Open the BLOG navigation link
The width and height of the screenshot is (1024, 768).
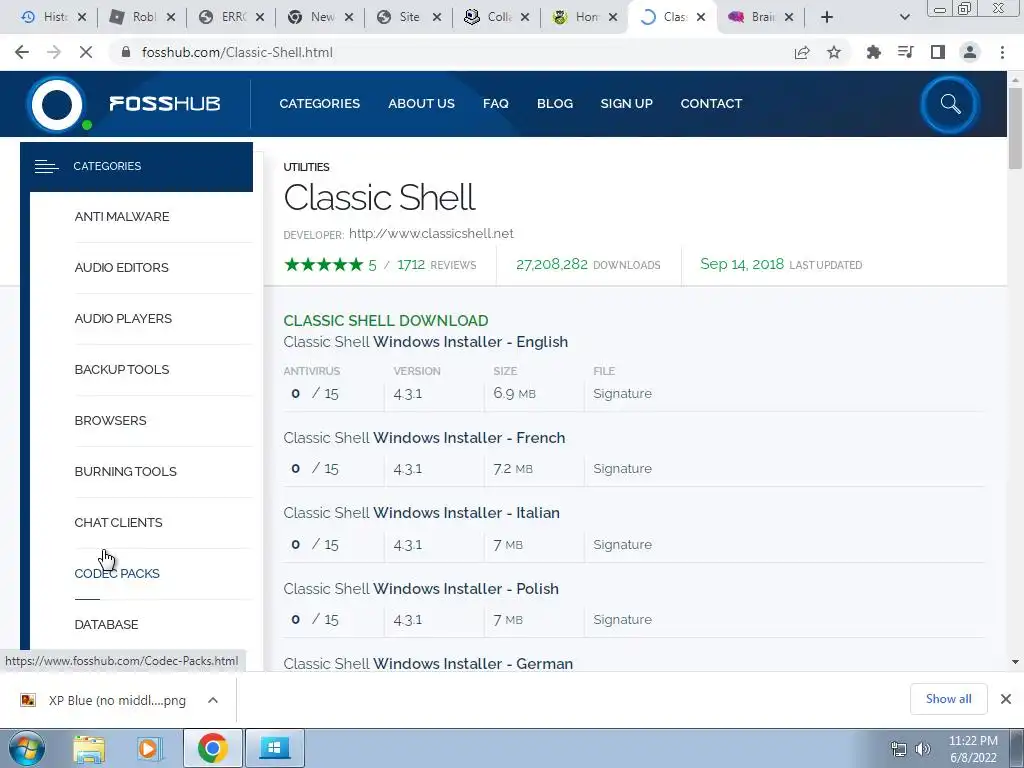(554, 104)
